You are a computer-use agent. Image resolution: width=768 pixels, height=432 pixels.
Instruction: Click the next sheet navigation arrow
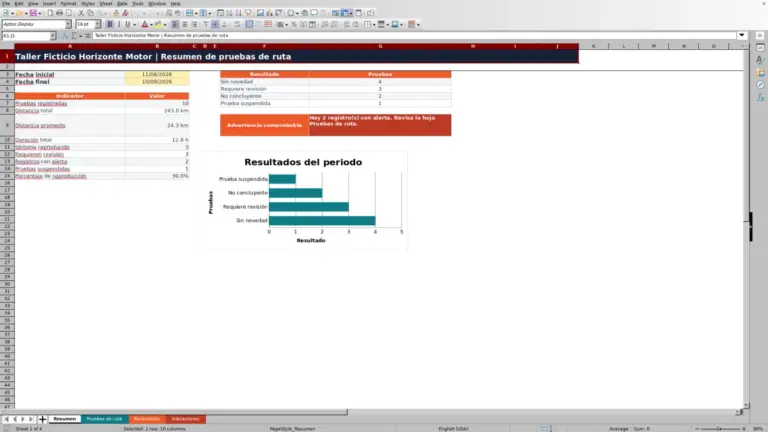tap(23, 419)
